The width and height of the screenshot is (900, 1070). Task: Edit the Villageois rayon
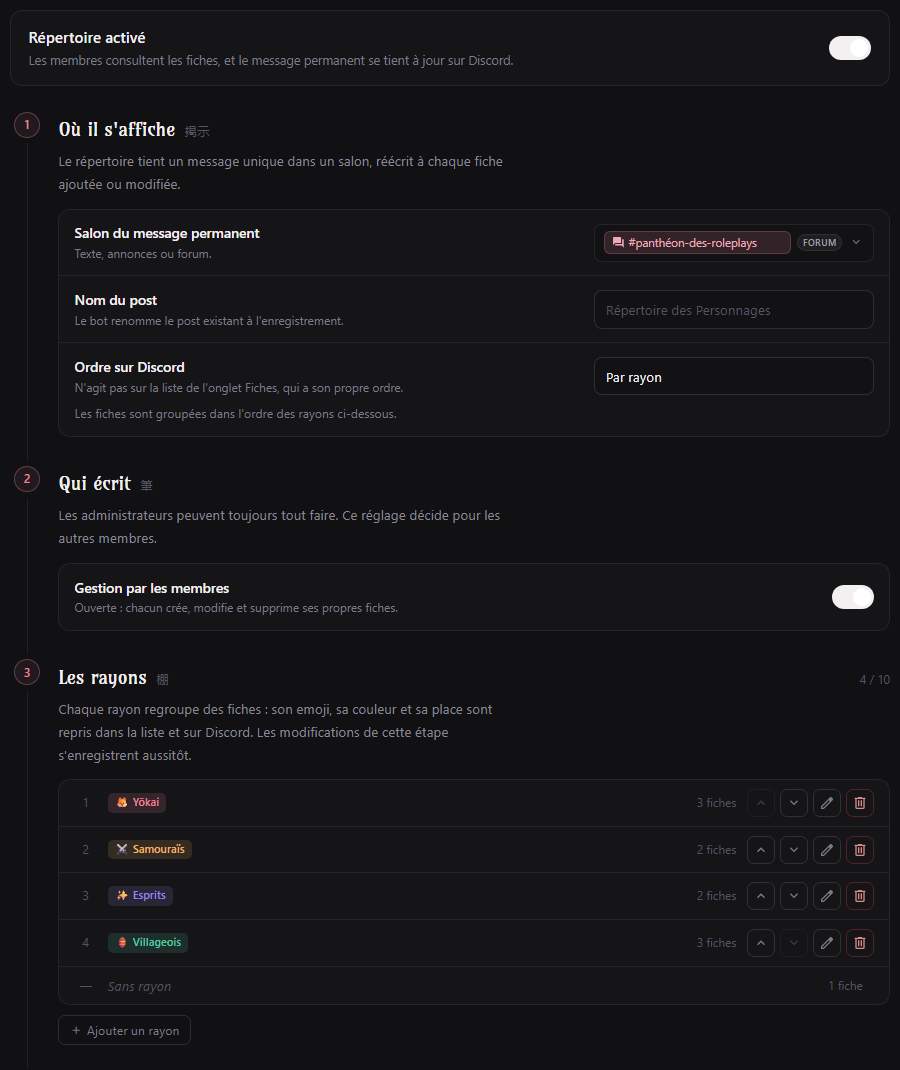tap(827, 942)
